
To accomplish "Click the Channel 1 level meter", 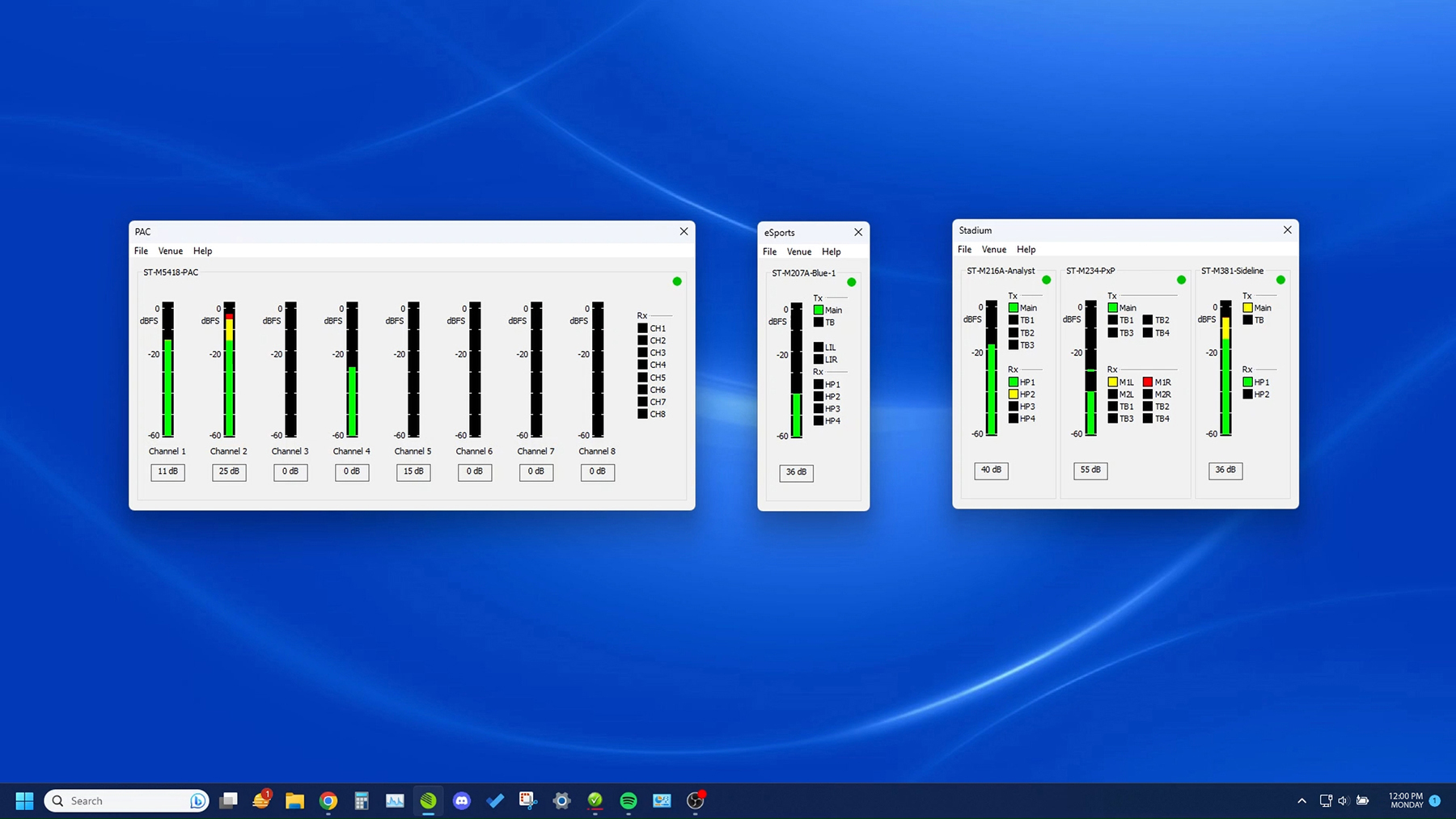I will (168, 369).
